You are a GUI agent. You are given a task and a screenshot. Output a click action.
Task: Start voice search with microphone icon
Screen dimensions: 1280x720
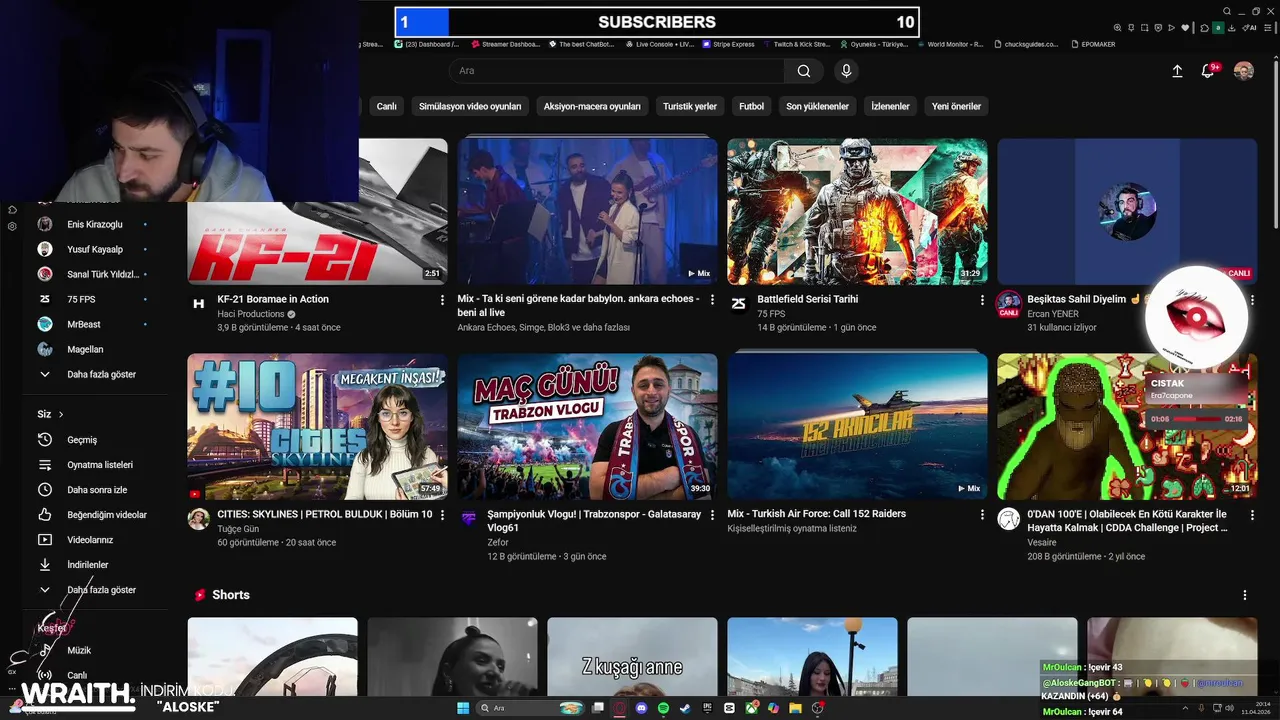click(846, 71)
